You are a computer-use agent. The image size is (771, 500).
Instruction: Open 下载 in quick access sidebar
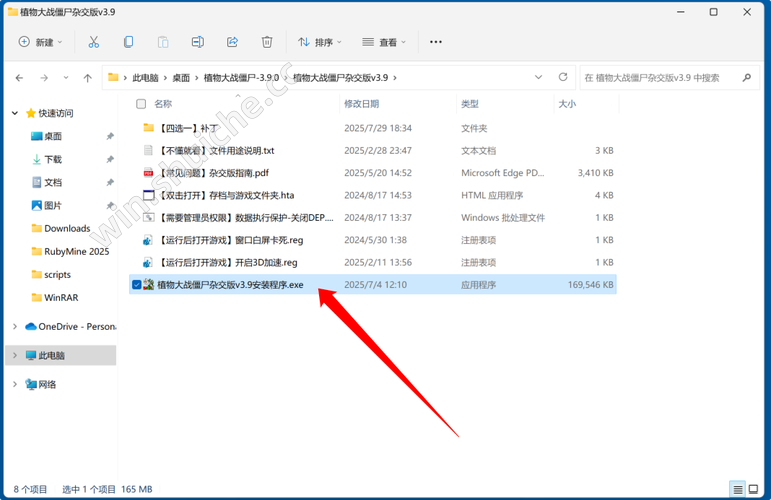coord(53,159)
